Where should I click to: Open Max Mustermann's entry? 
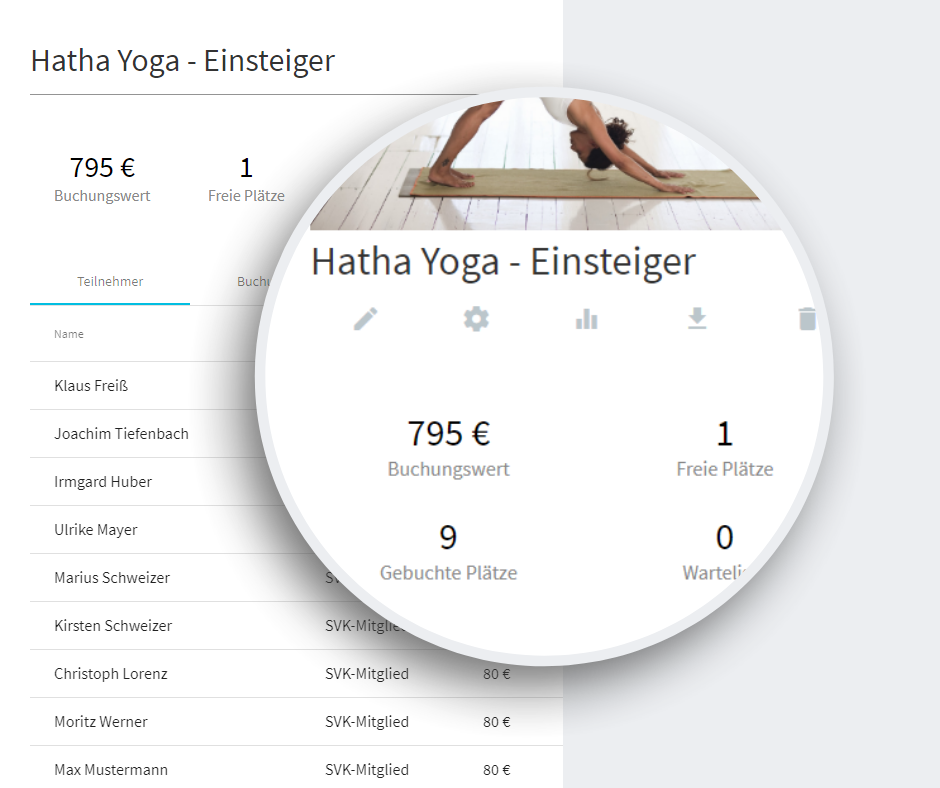[111, 770]
